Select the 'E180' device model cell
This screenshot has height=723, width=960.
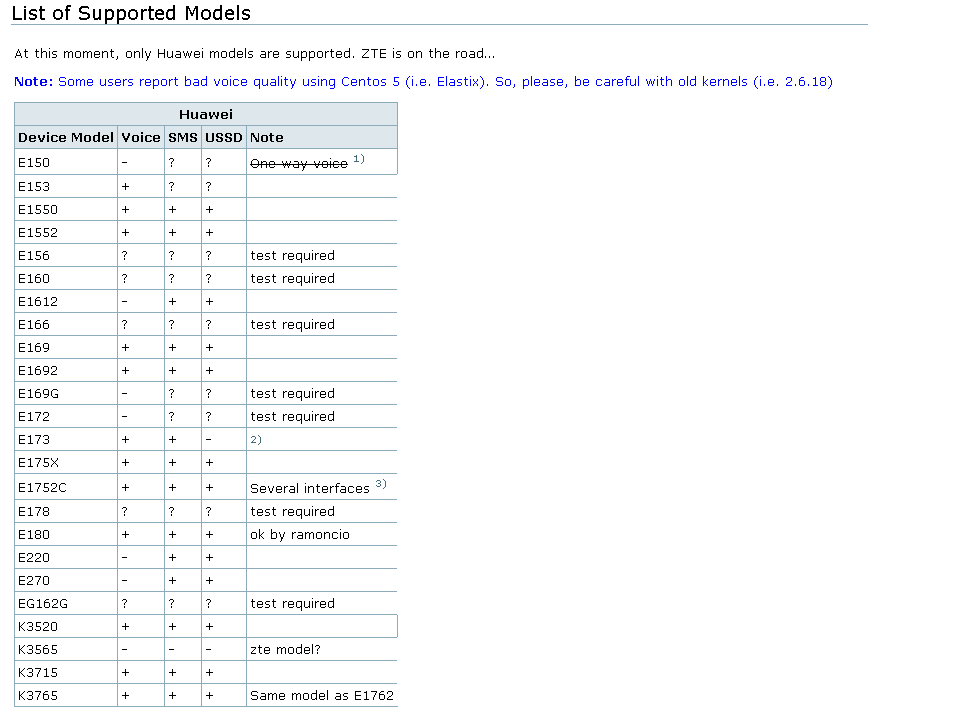pos(66,534)
